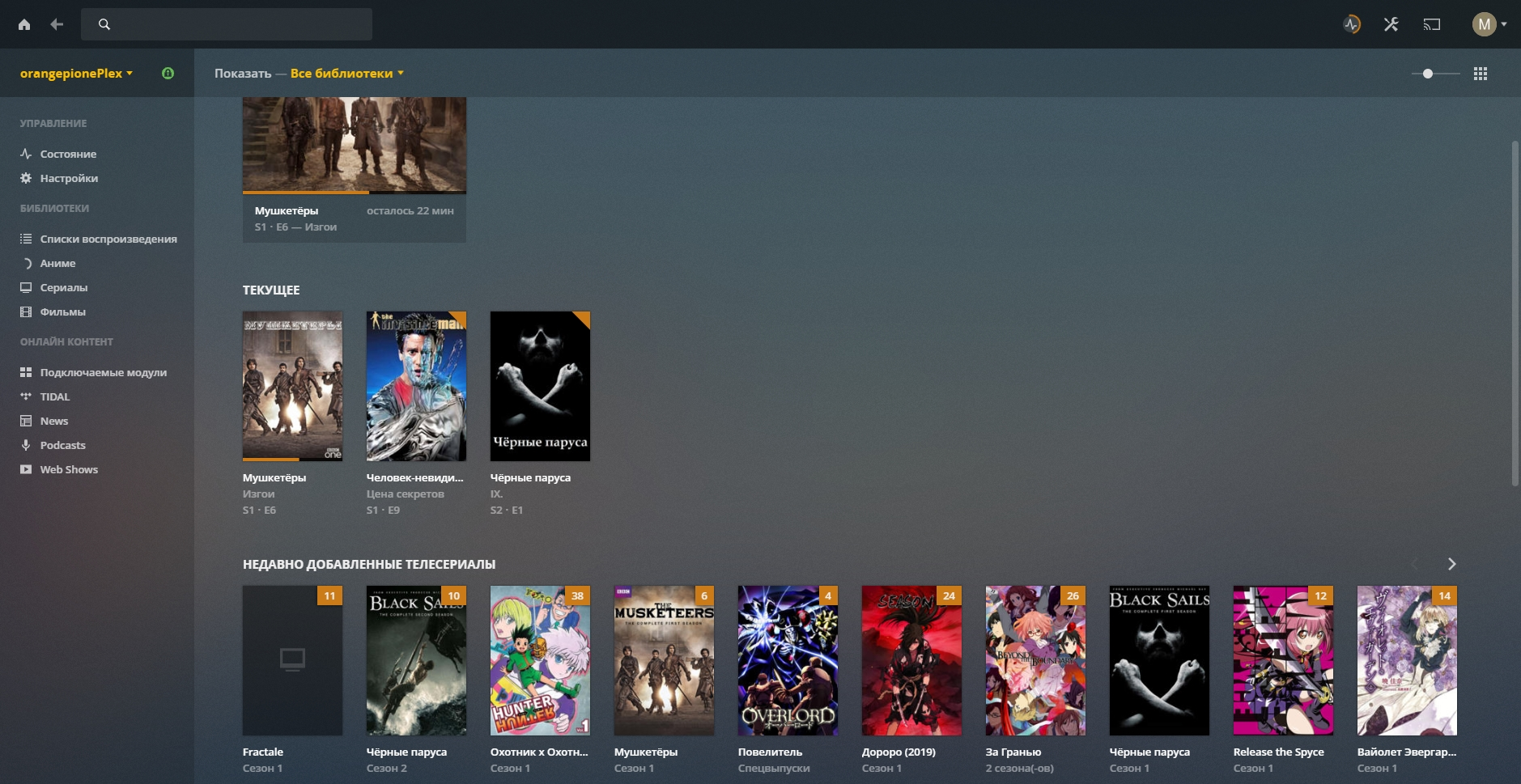
Task: Click the green secure connection lock icon
Action: [x=168, y=73]
